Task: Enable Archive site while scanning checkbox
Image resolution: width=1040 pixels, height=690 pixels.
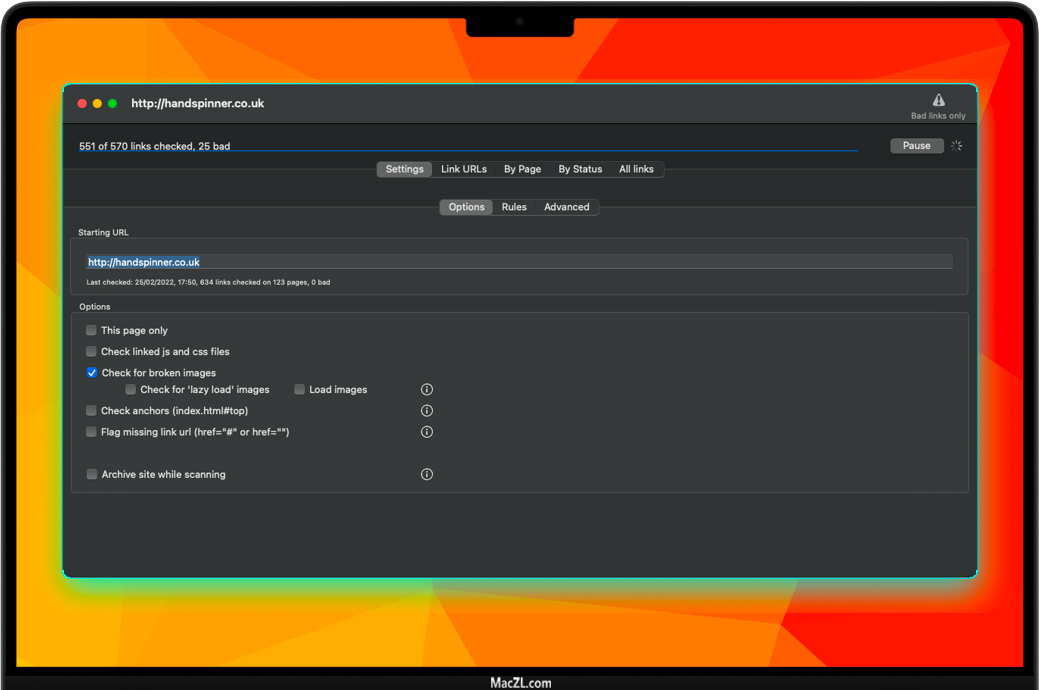Action: 91,474
